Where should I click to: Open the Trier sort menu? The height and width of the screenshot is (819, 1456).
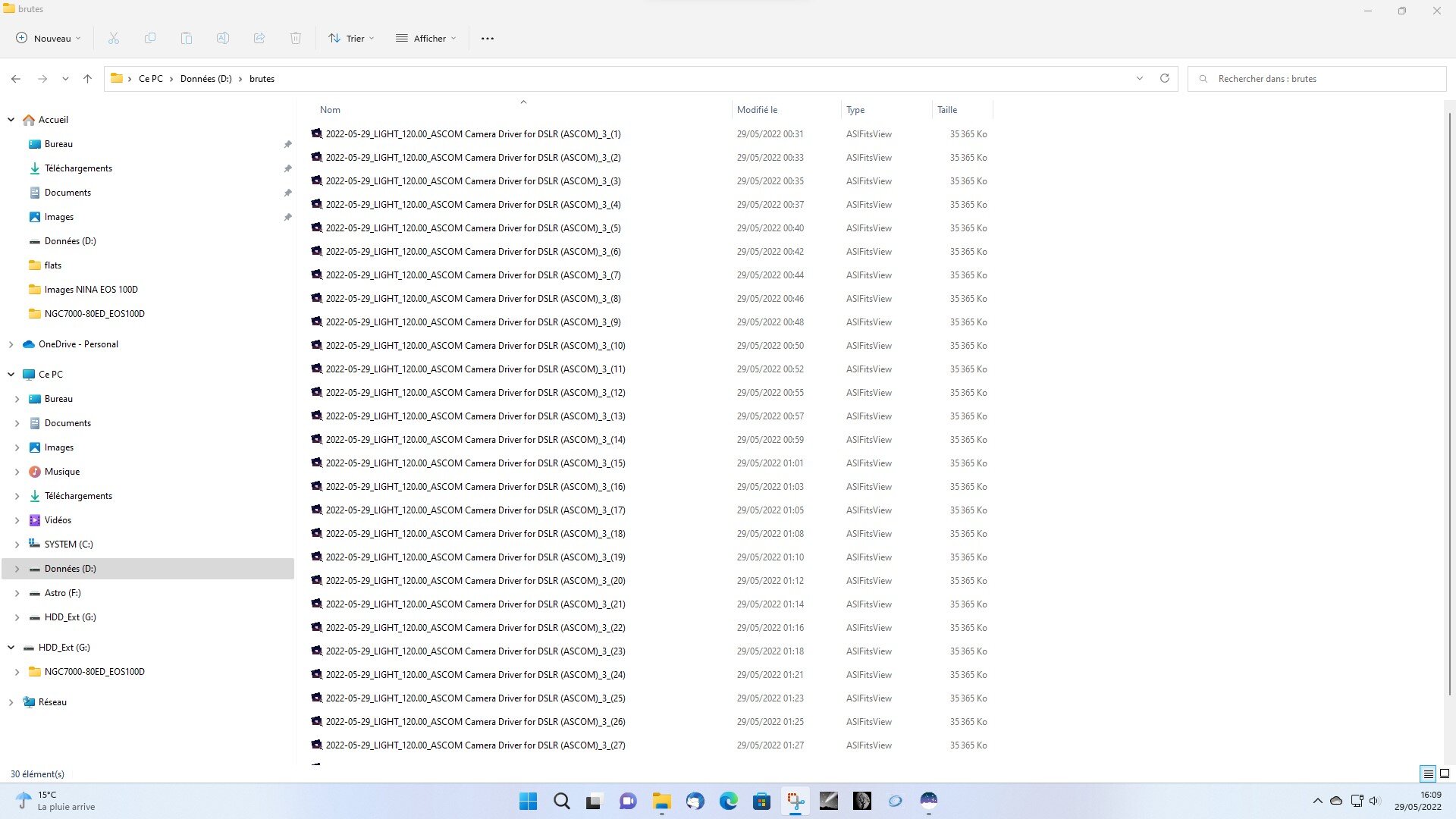click(x=351, y=38)
